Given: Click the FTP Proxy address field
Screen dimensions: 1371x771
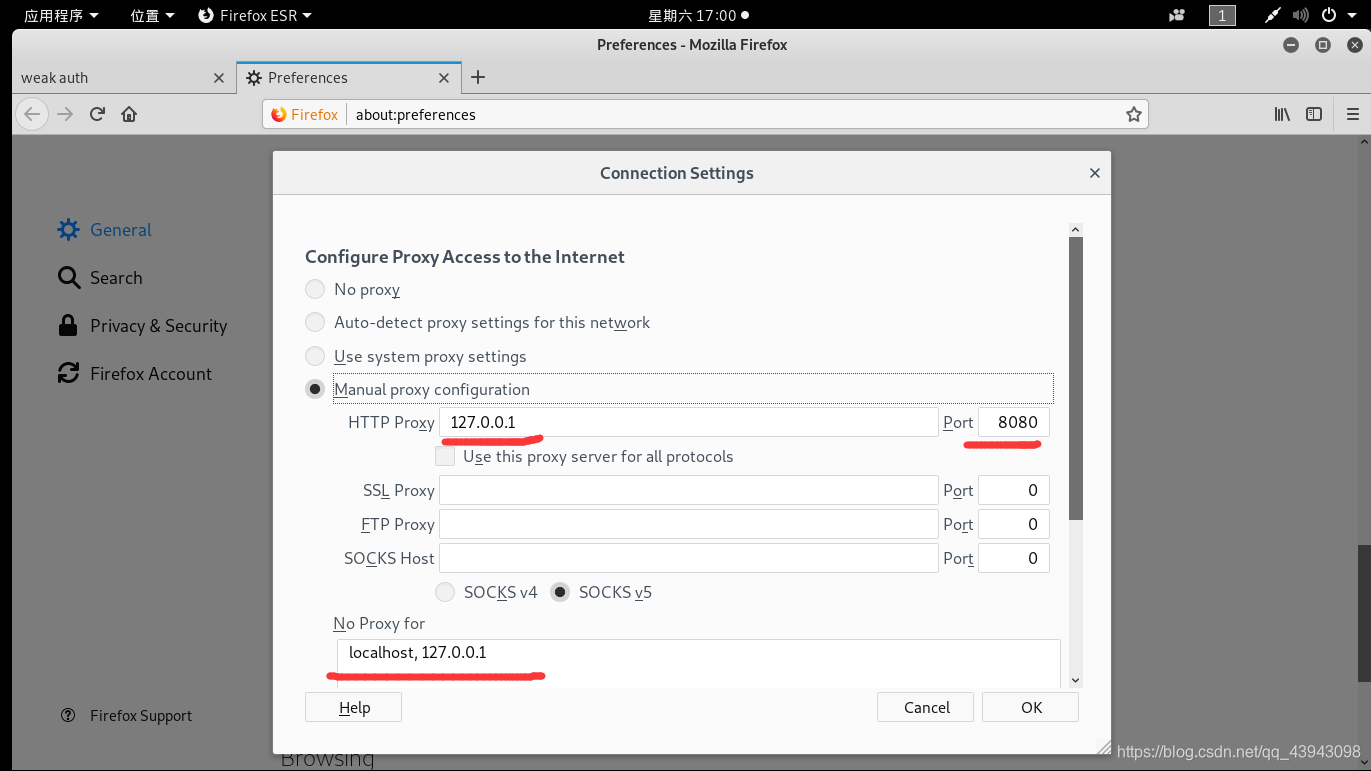Looking at the screenshot, I should click(689, 524).
